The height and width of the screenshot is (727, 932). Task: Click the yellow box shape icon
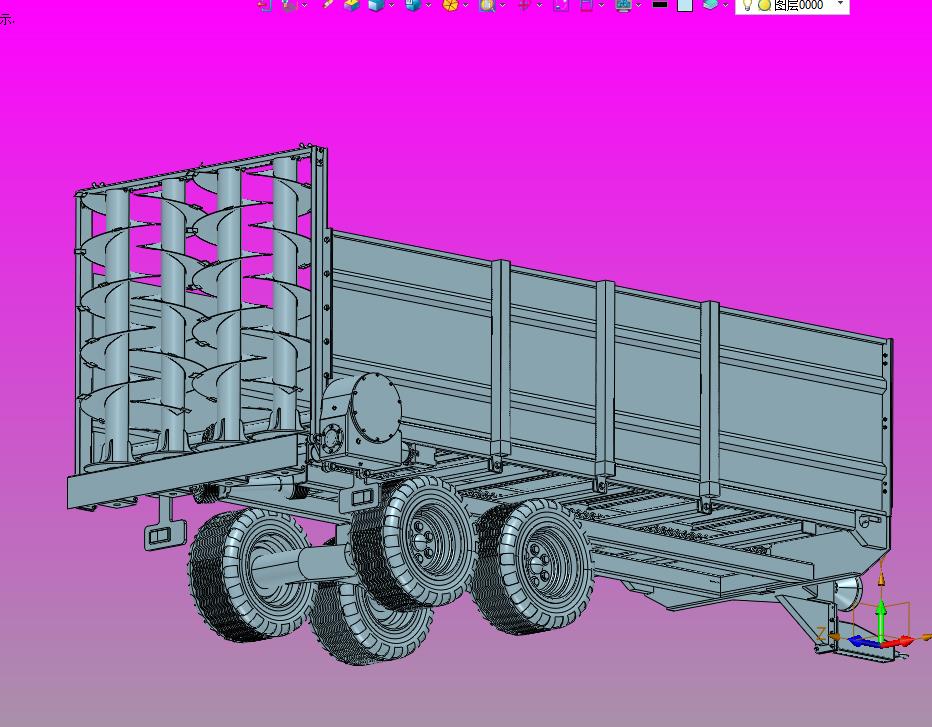[352, 5]
